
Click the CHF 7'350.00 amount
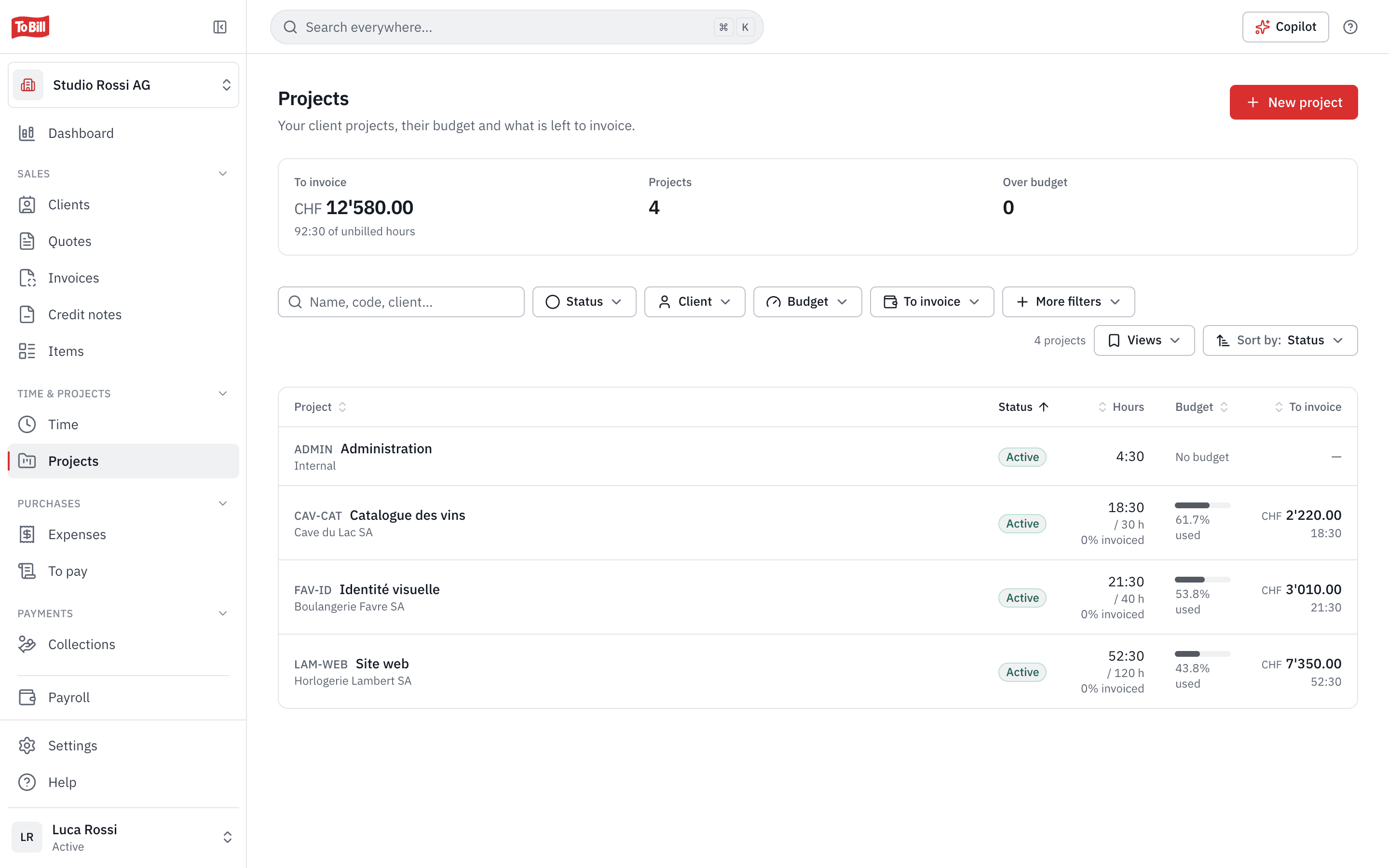tap(1301, 664)
